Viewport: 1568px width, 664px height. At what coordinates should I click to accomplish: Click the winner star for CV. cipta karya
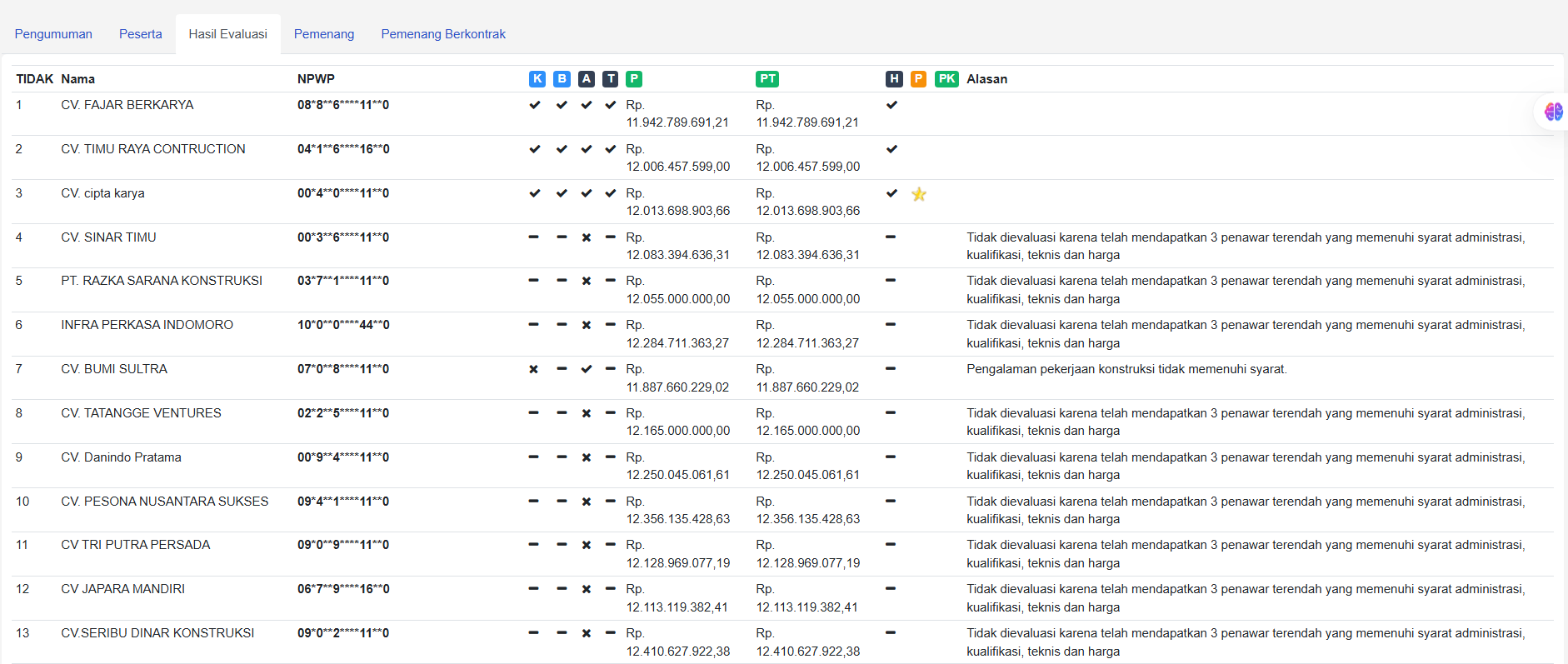pos(919,194)
